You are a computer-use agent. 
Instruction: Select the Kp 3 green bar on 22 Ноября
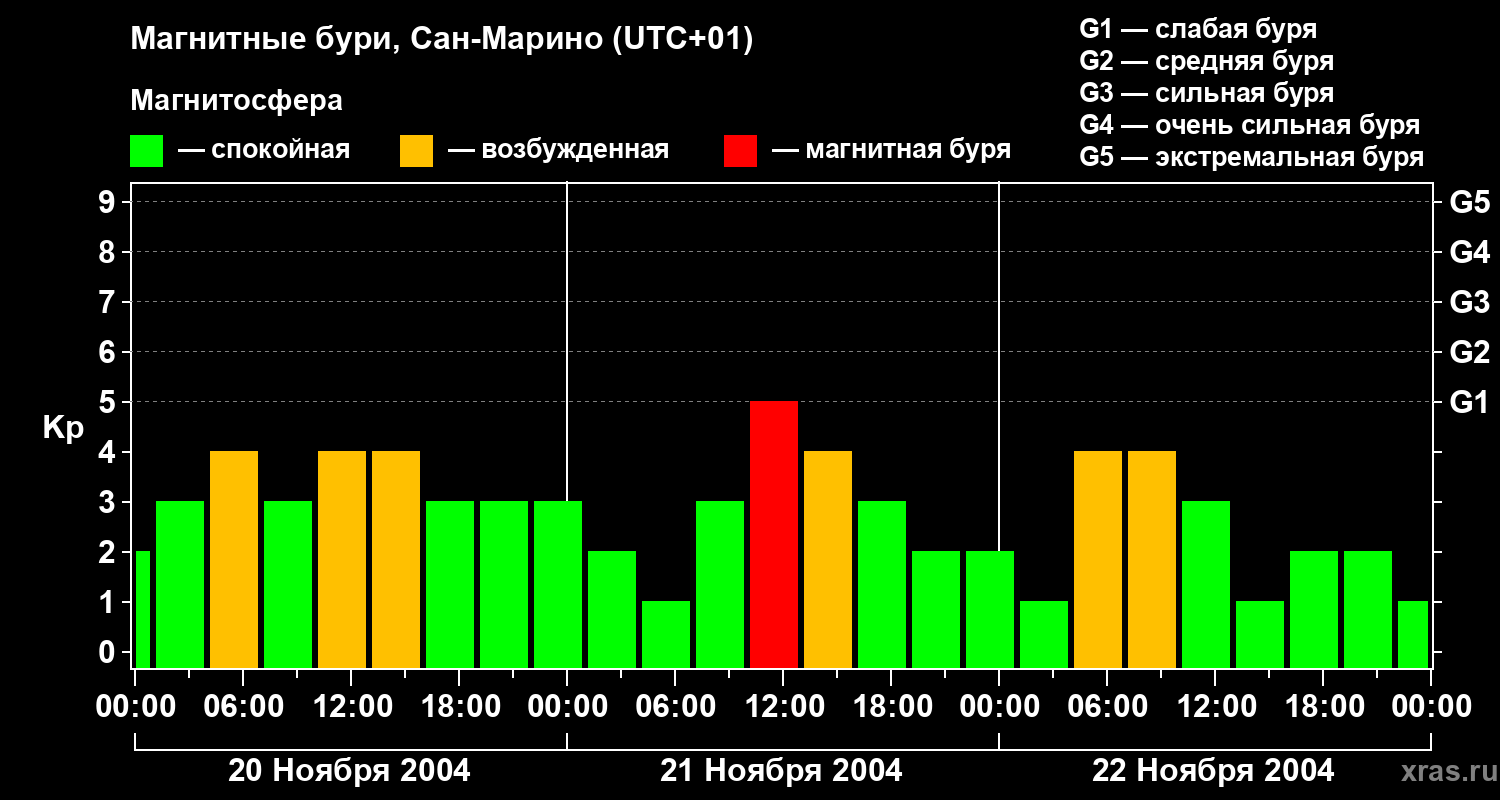click(1206, 584)
